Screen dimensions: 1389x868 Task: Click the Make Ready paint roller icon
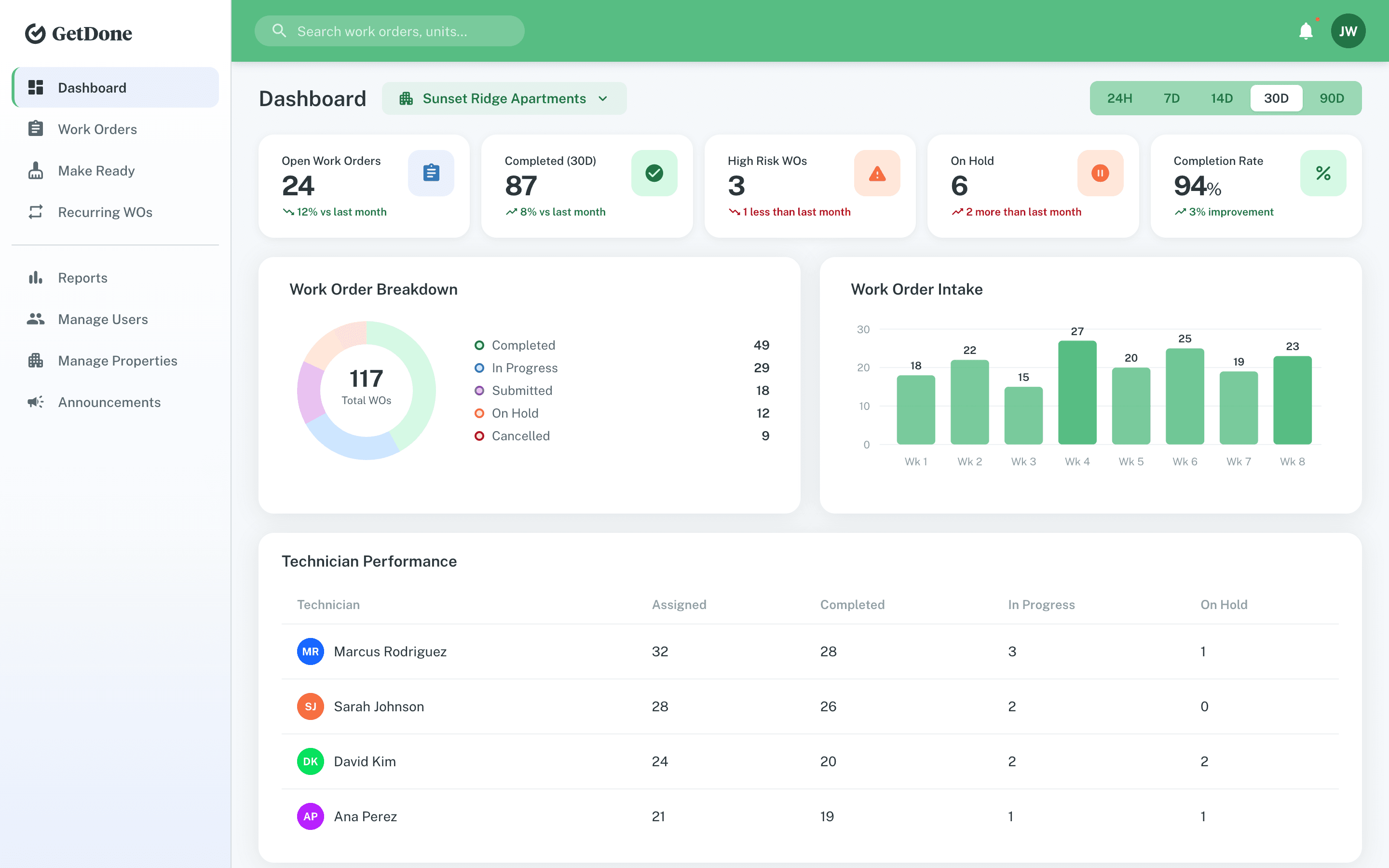(36, 170)
